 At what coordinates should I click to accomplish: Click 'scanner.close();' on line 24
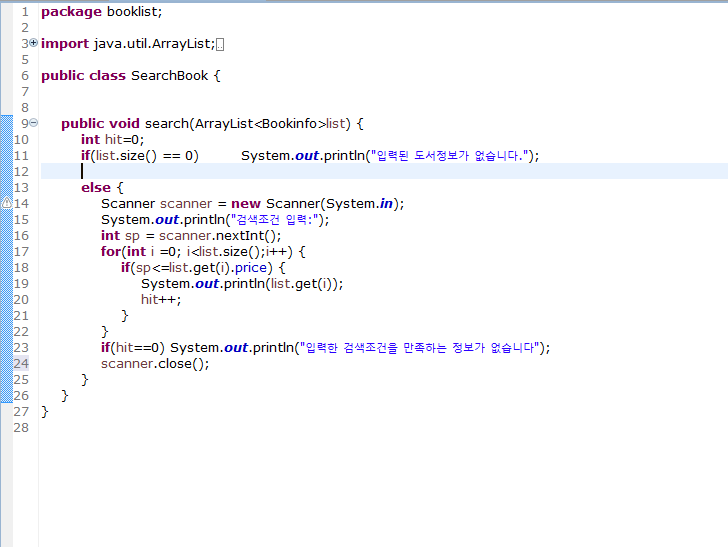[155, 364]
